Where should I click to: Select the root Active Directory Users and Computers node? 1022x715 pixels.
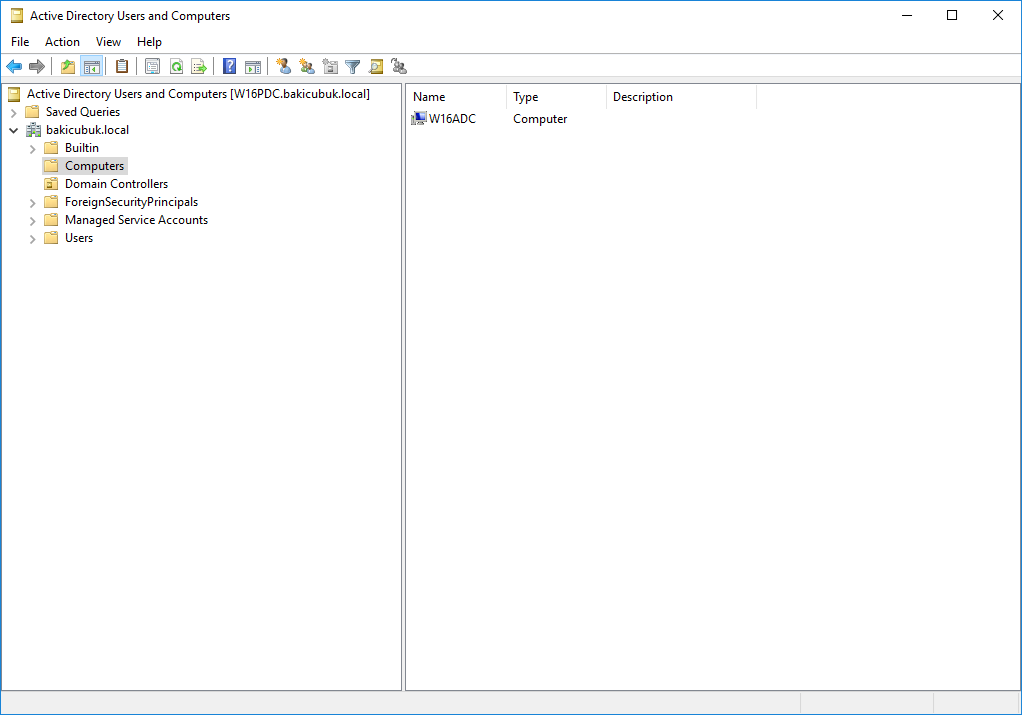pyautogui.click(x=198, y=94)
